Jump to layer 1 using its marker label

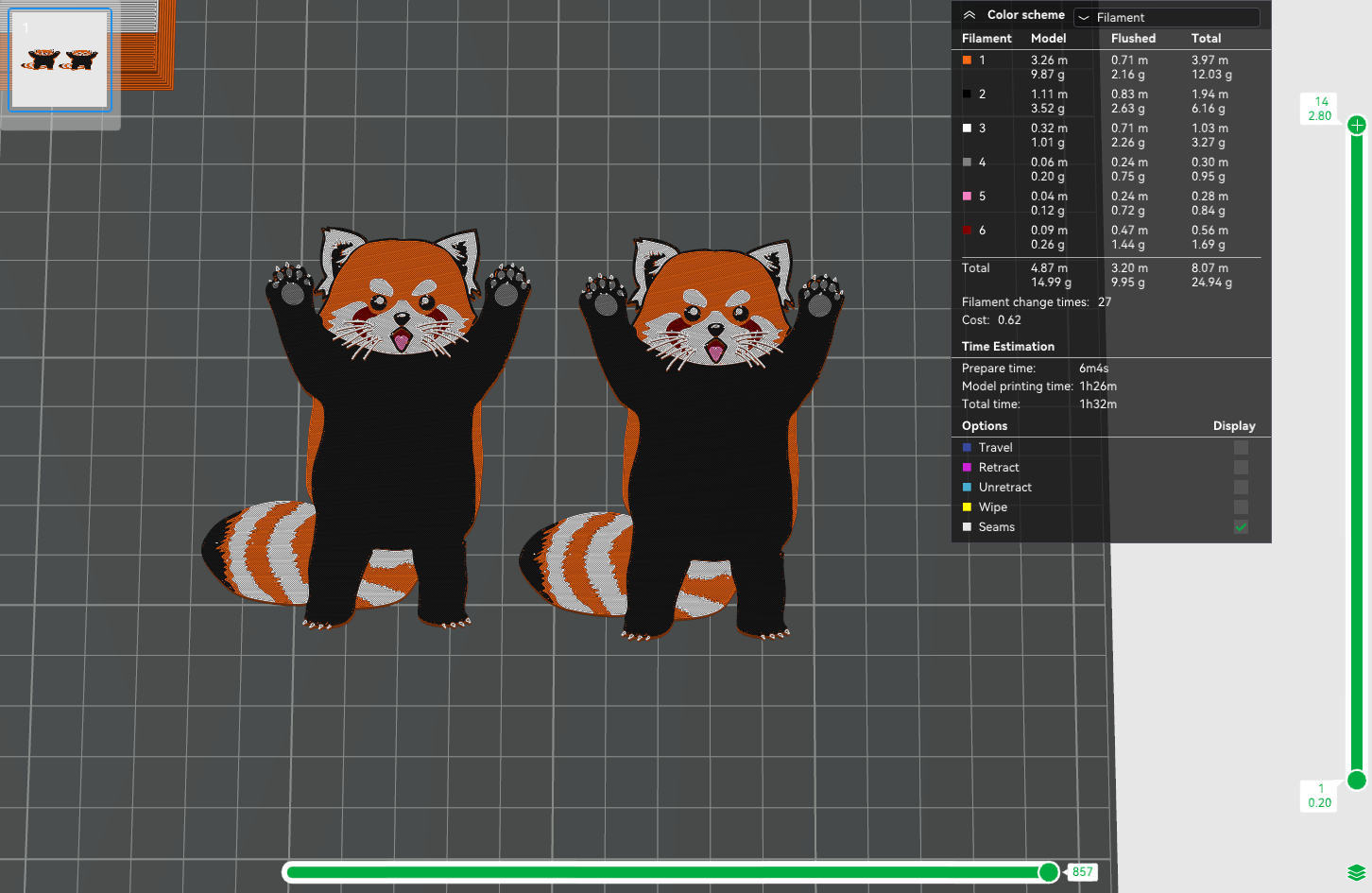[x=1319, y=795]
